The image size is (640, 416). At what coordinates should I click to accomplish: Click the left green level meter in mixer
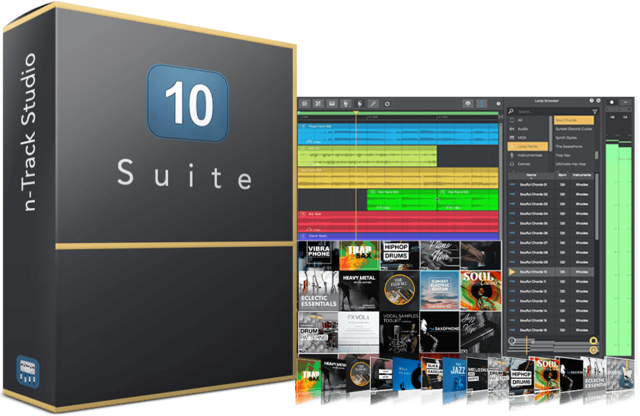pyautogui.click(x=612, y=249)
